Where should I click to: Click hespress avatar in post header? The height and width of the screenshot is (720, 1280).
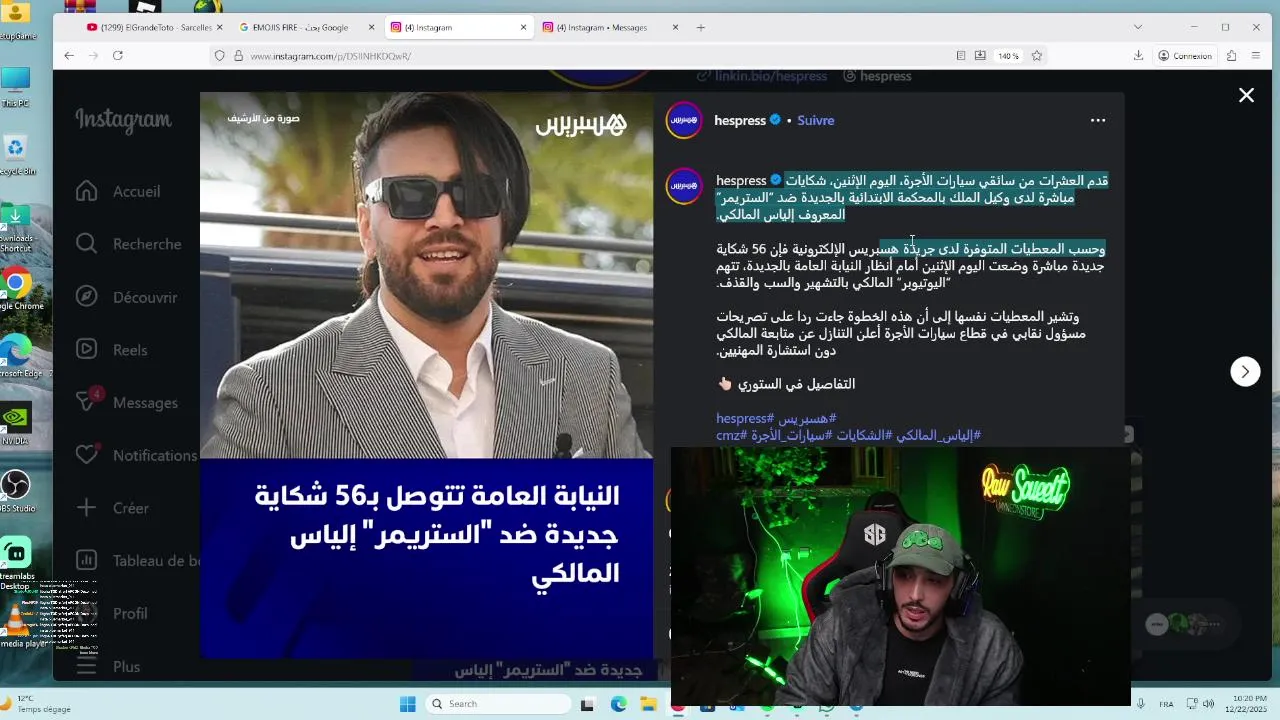click(684, 120)
